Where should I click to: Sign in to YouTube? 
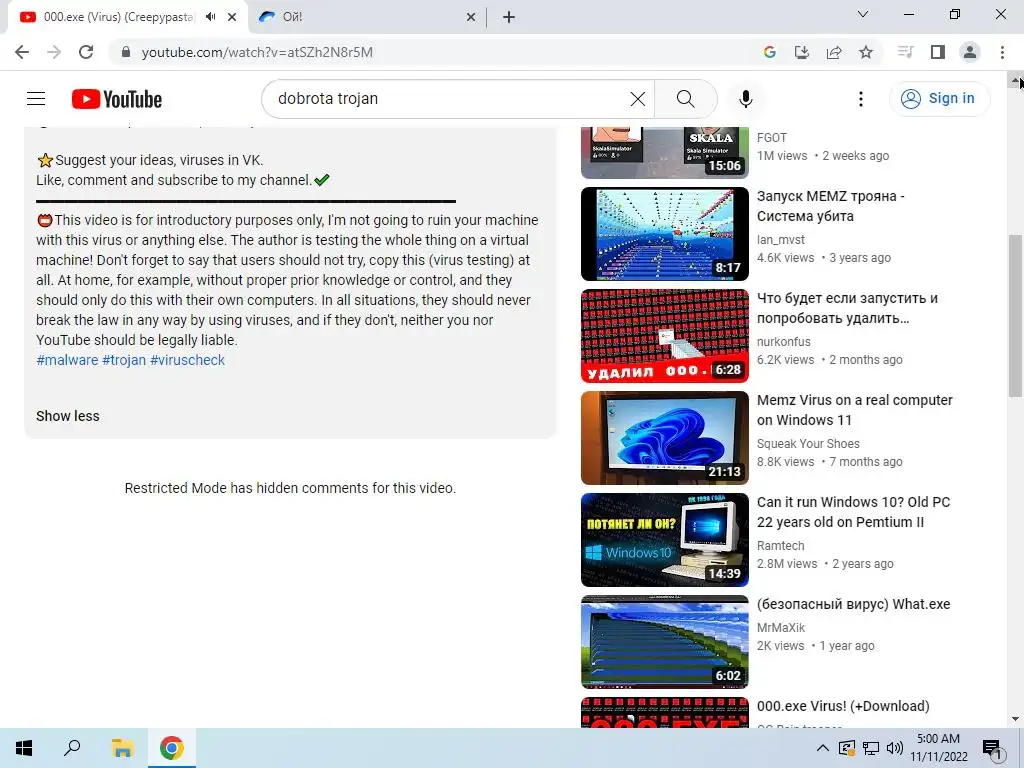939,99
